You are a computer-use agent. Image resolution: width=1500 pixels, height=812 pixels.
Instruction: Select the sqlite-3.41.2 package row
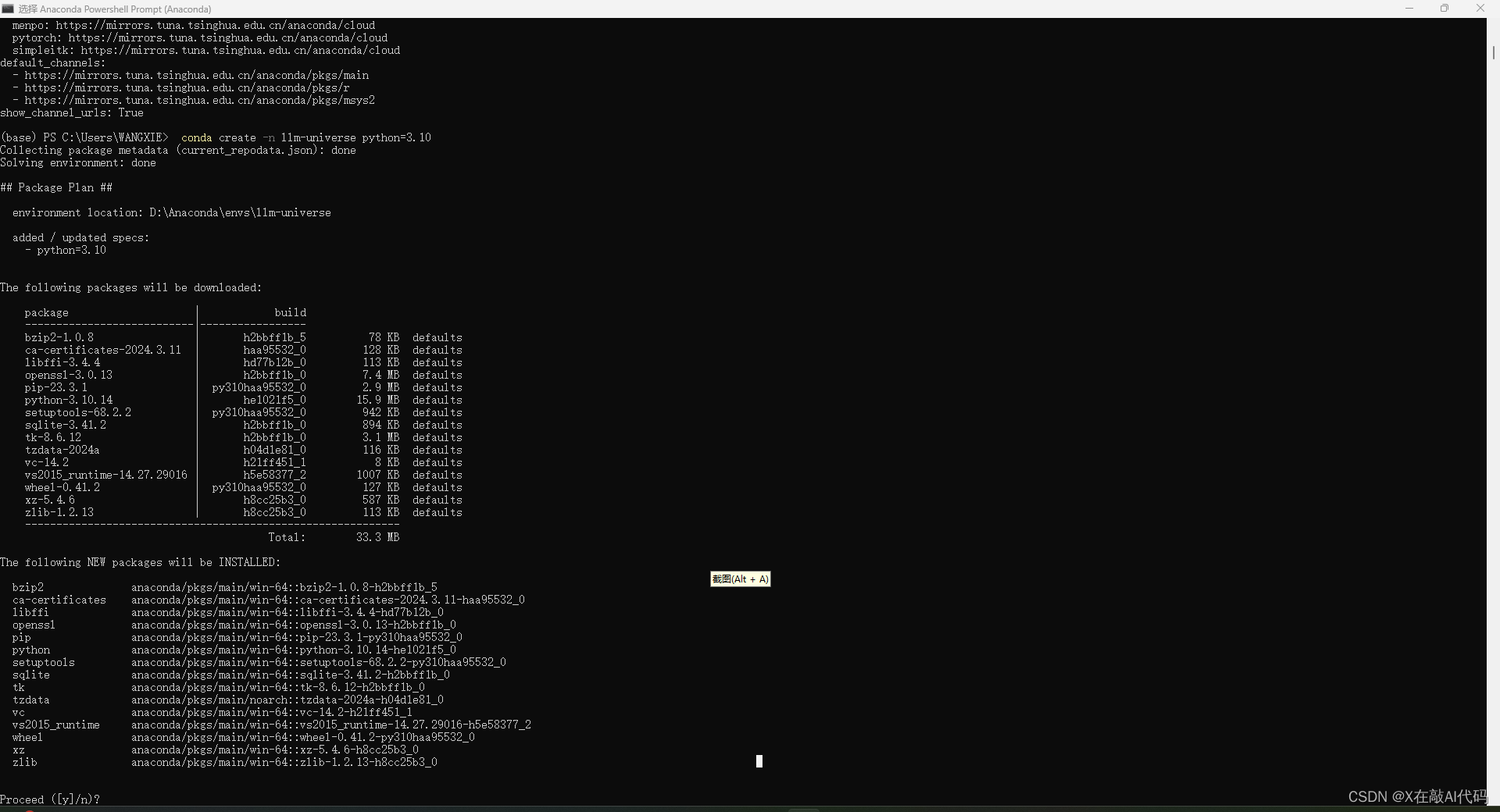point(244,425)
